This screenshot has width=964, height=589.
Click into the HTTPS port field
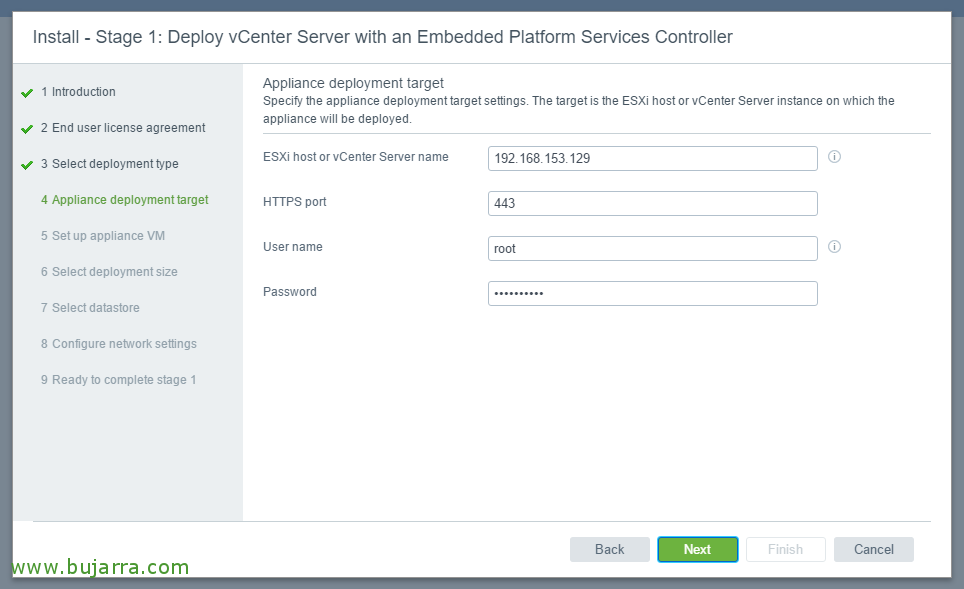tap(653, 203)
